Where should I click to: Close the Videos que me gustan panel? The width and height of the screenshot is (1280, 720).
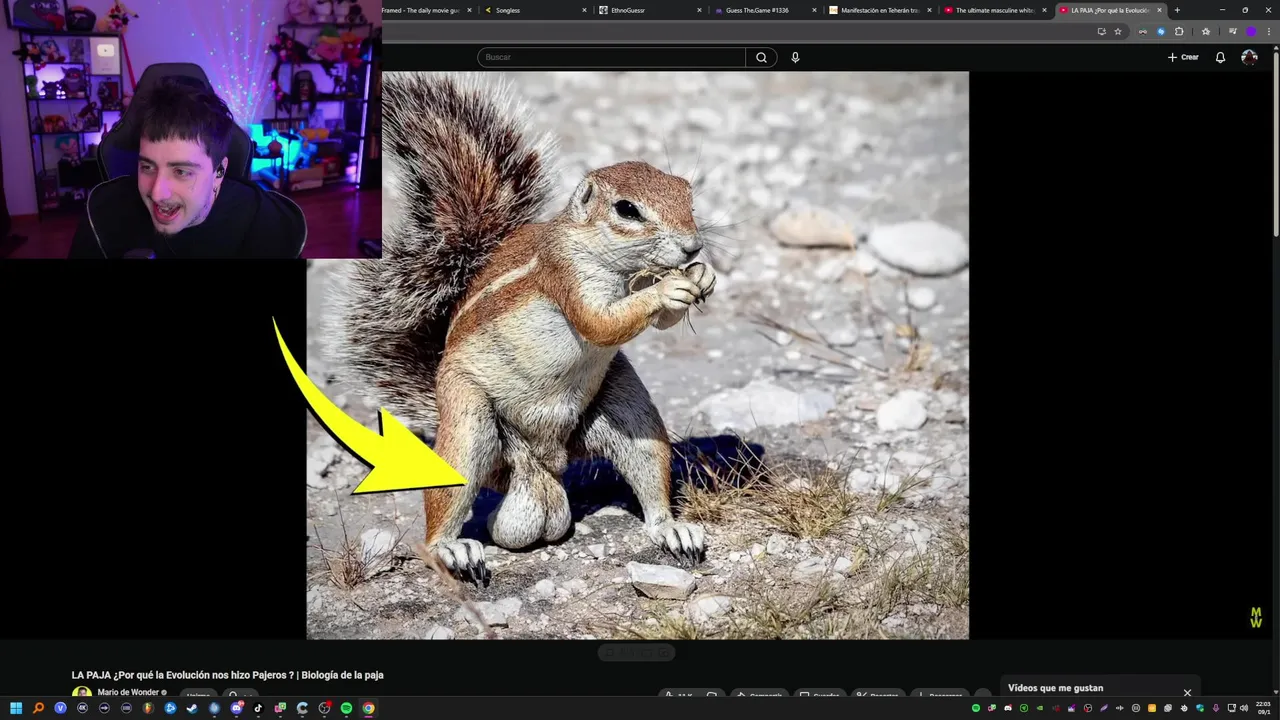click(1187, 692)
